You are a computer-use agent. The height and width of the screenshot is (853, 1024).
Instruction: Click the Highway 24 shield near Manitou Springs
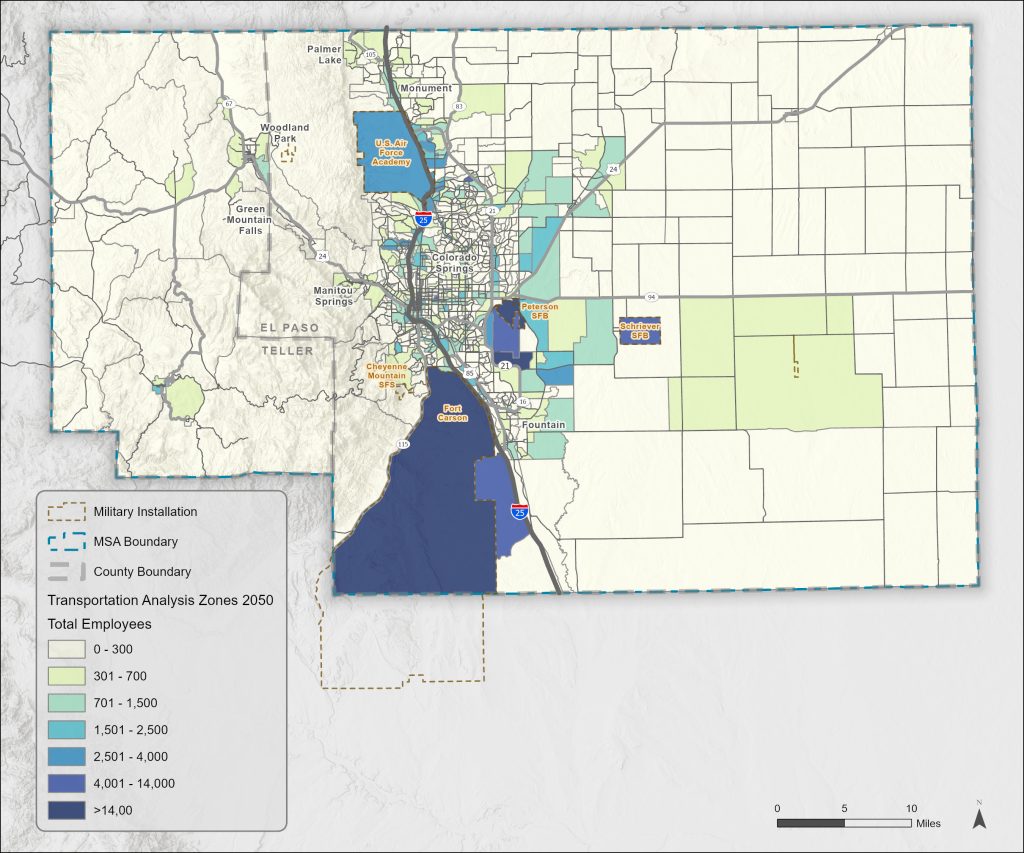(322, 256)
